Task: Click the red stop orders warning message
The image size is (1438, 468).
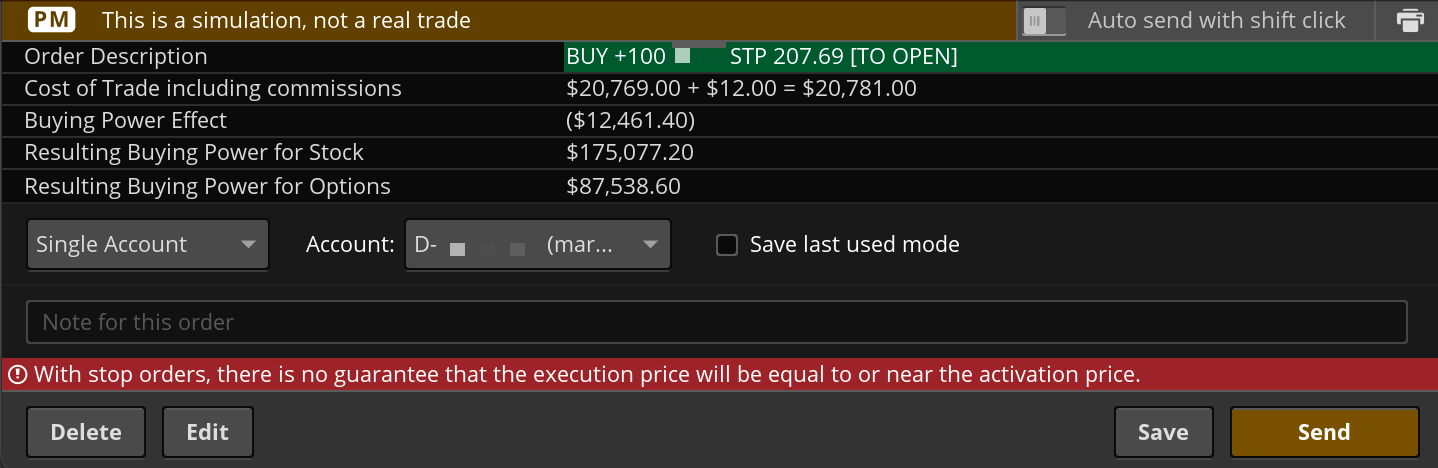Action: coord(587,375)
